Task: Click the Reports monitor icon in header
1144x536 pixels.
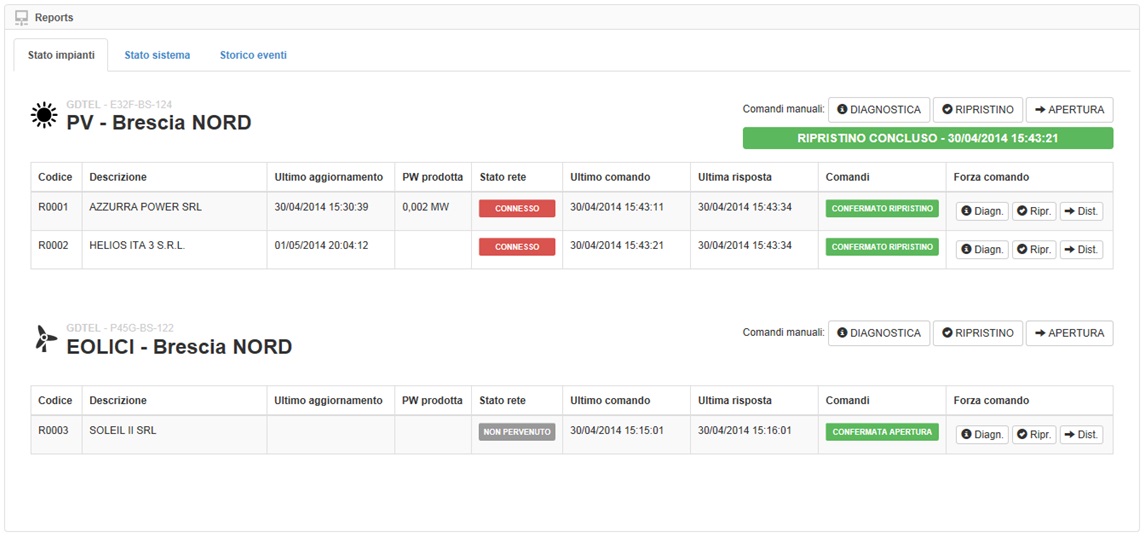Action: click(21, 17)
